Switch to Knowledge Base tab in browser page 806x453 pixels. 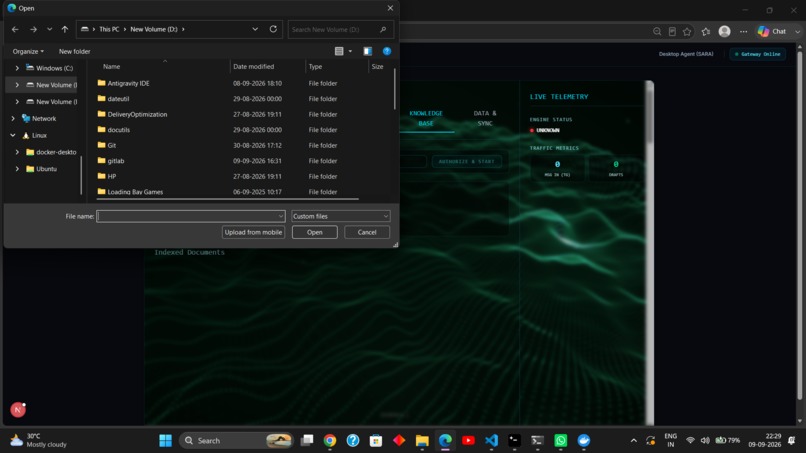click(426, 118)
